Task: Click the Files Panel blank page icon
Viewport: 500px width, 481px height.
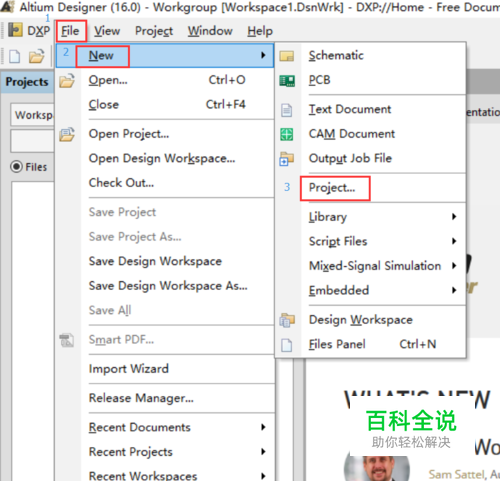Action: 287,345
